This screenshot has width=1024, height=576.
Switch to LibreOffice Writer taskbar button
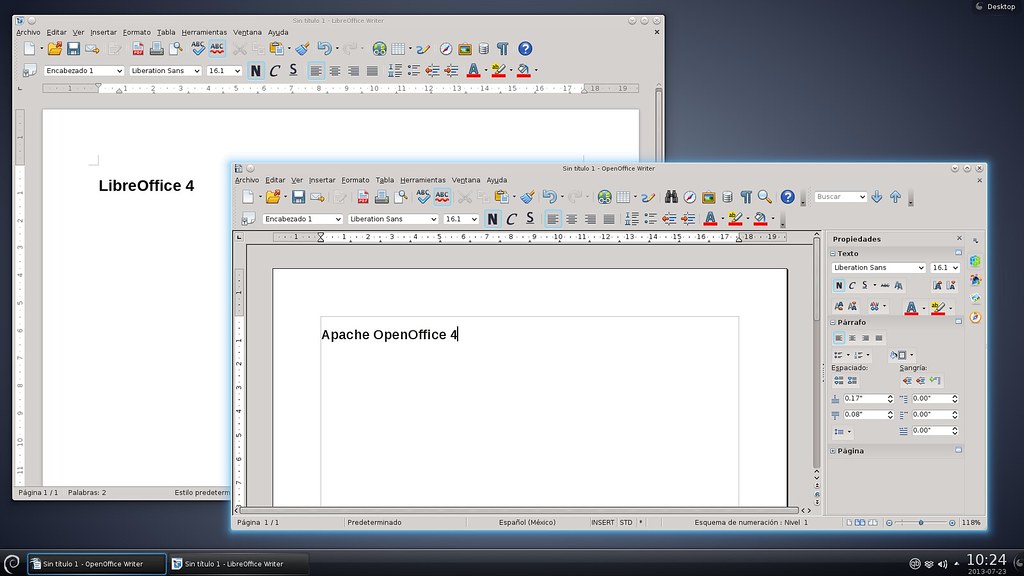(238, 564)
